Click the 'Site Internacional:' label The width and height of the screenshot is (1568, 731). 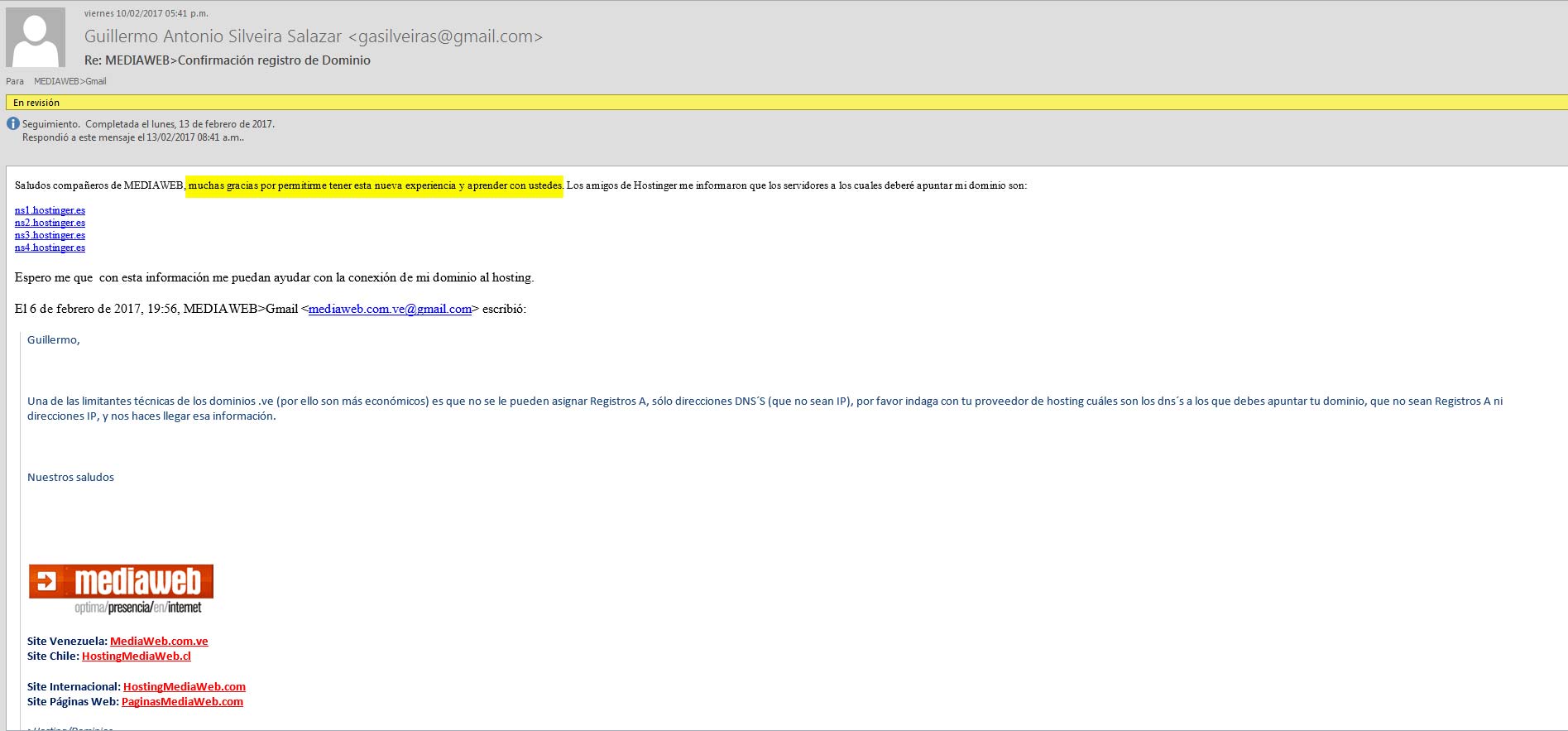pos(74,686)
